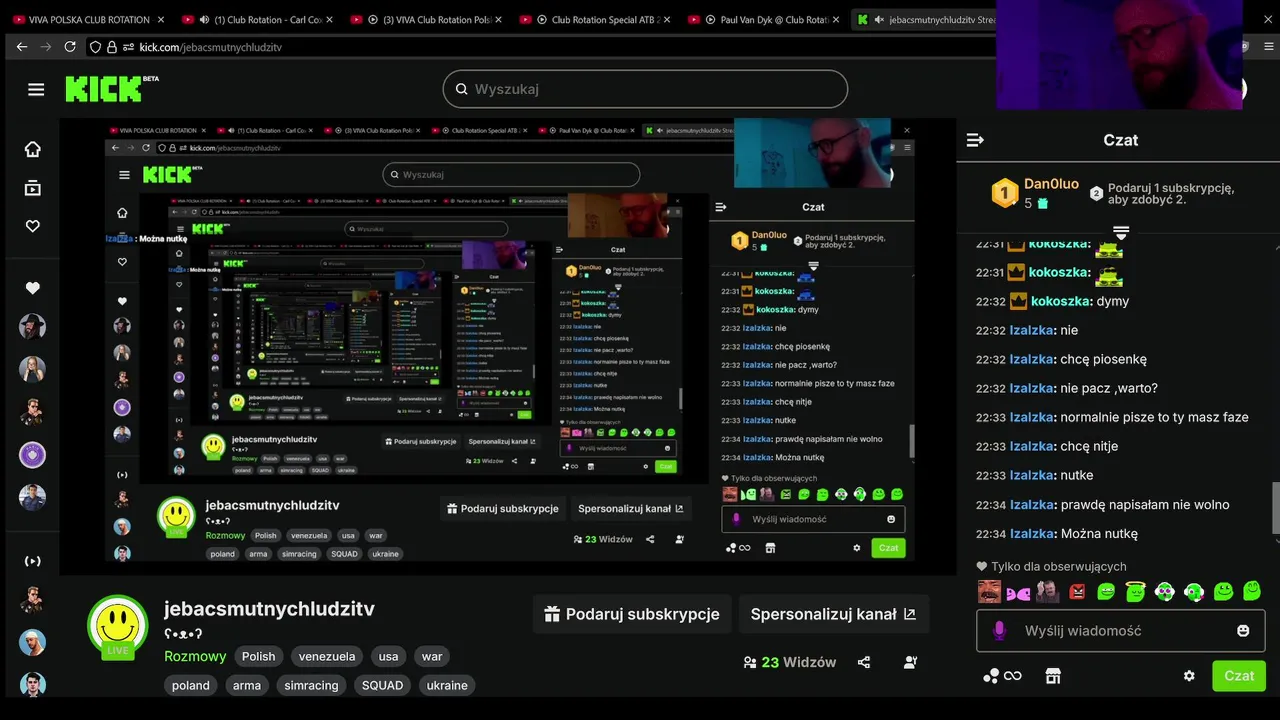1280x720 pixels.
Task: Select the simracing tag
Action: pos(311,685)
